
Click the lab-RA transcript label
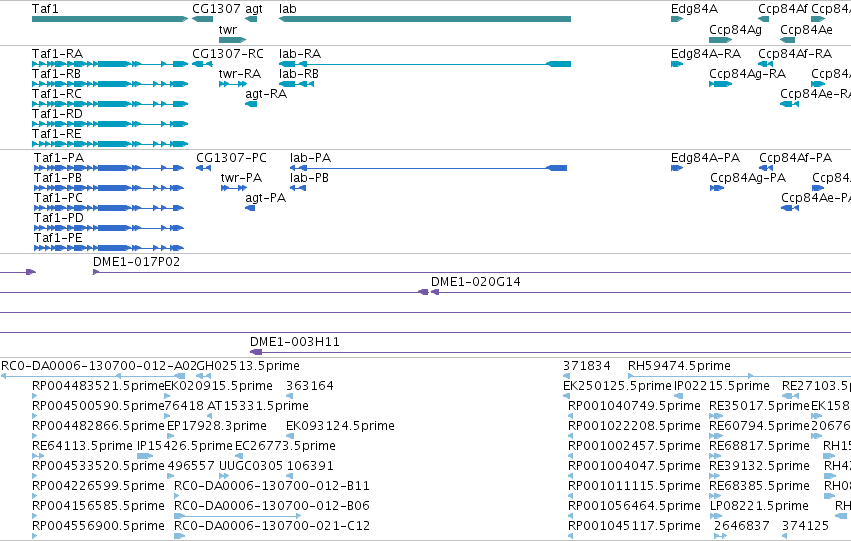tap(300, 54)
